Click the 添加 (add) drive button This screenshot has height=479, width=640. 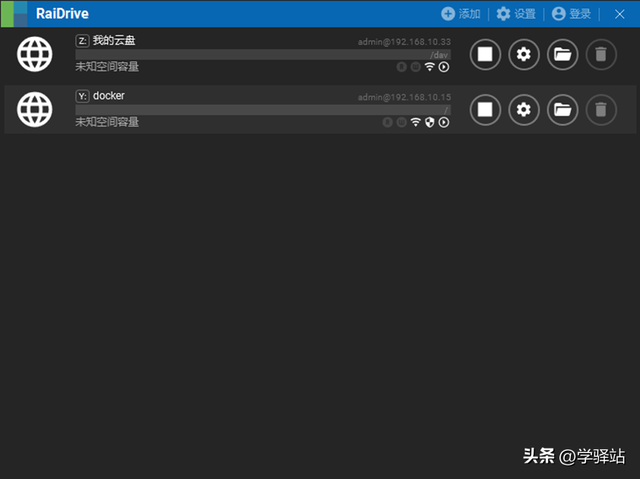461,14
